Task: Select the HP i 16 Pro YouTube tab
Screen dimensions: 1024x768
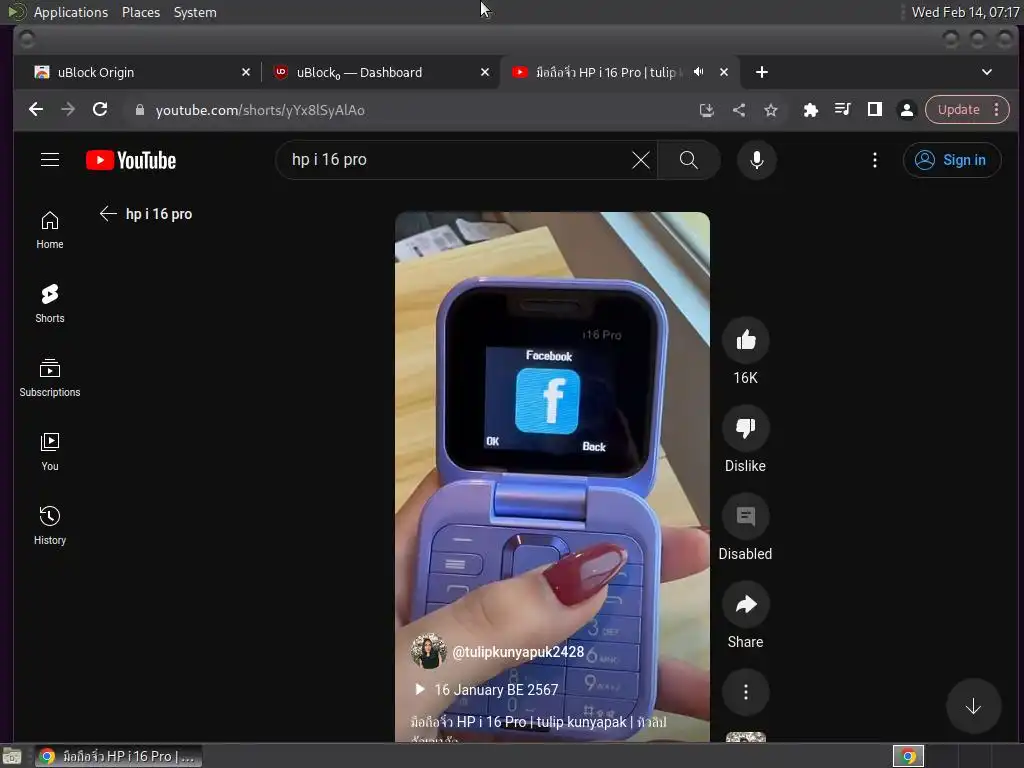Action: point(605,72)
